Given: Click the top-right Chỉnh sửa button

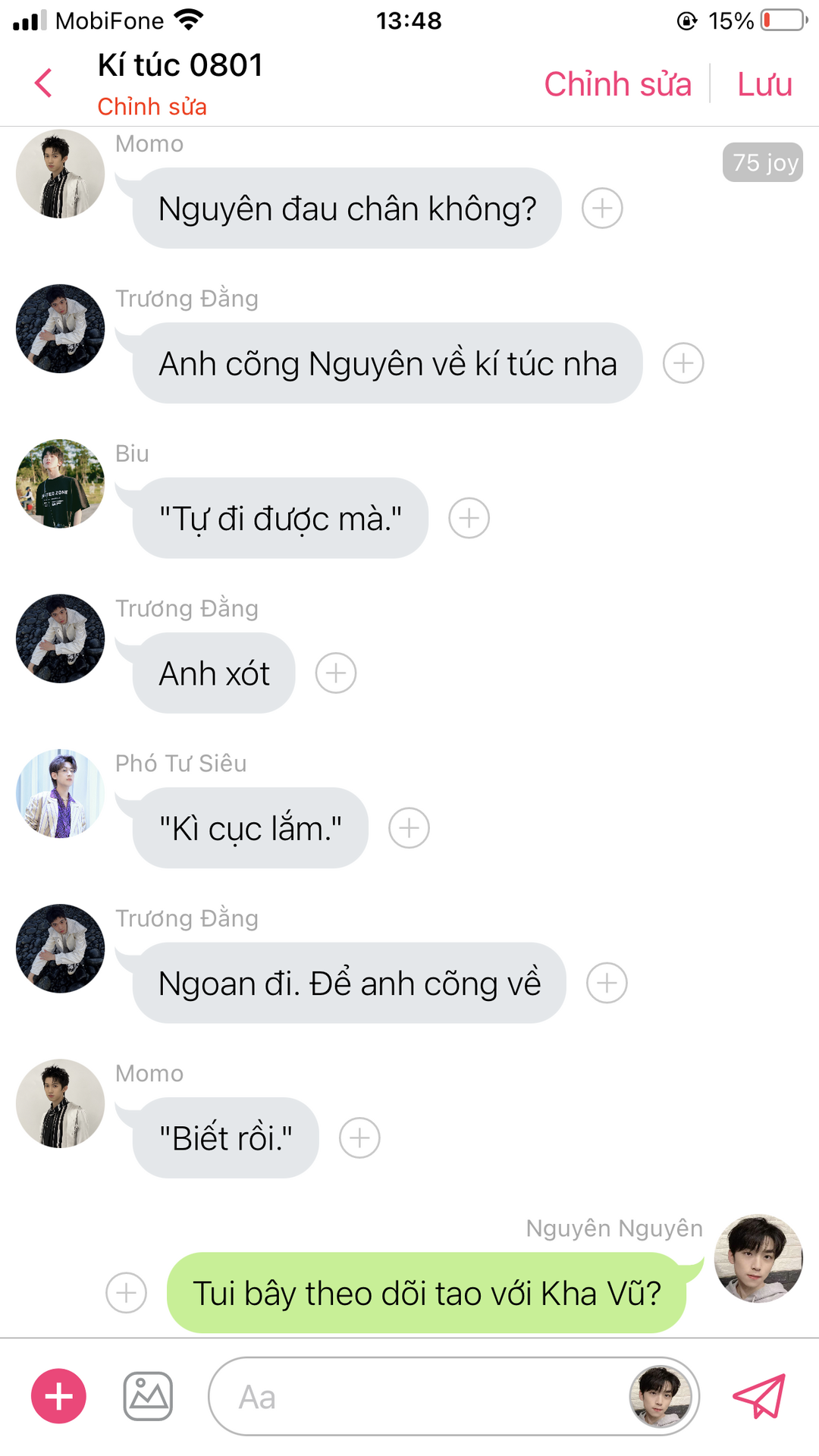Looking at the screenshot, I should click(x=617, y=83).
